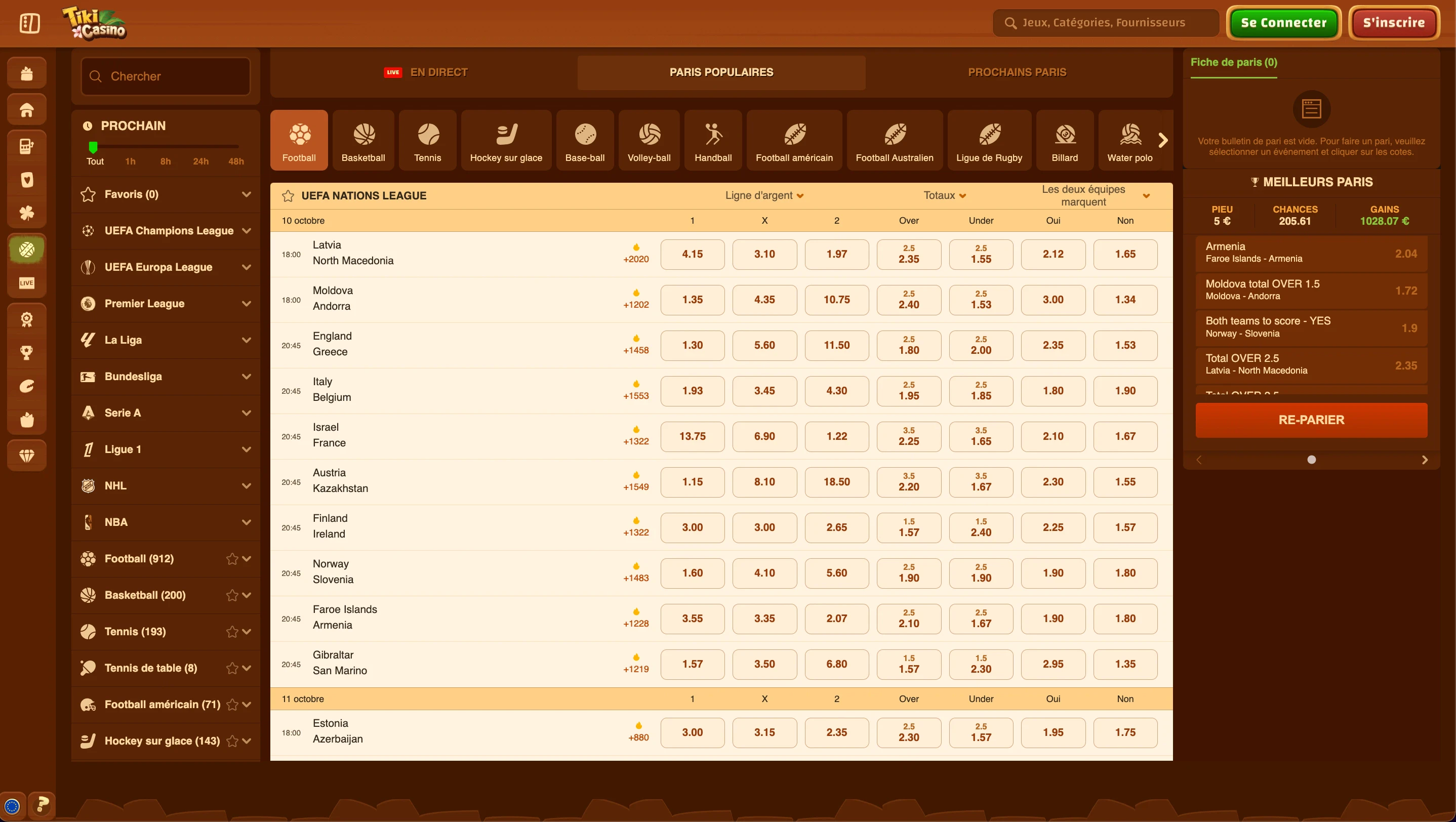Open the language selector flag icon
Image resolution: width=1456 pixels, height=822 pixels.
pyautogui.click(x=12, y=806)
